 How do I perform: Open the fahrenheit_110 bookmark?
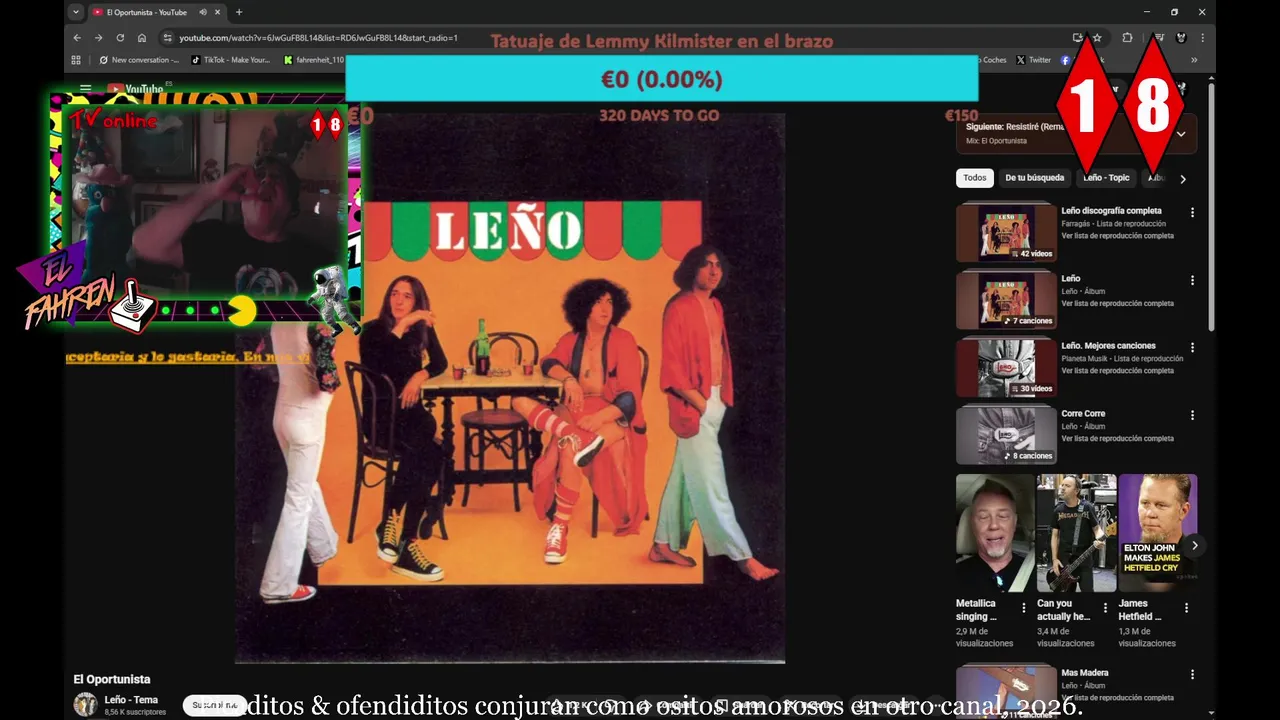pos(314,60)
